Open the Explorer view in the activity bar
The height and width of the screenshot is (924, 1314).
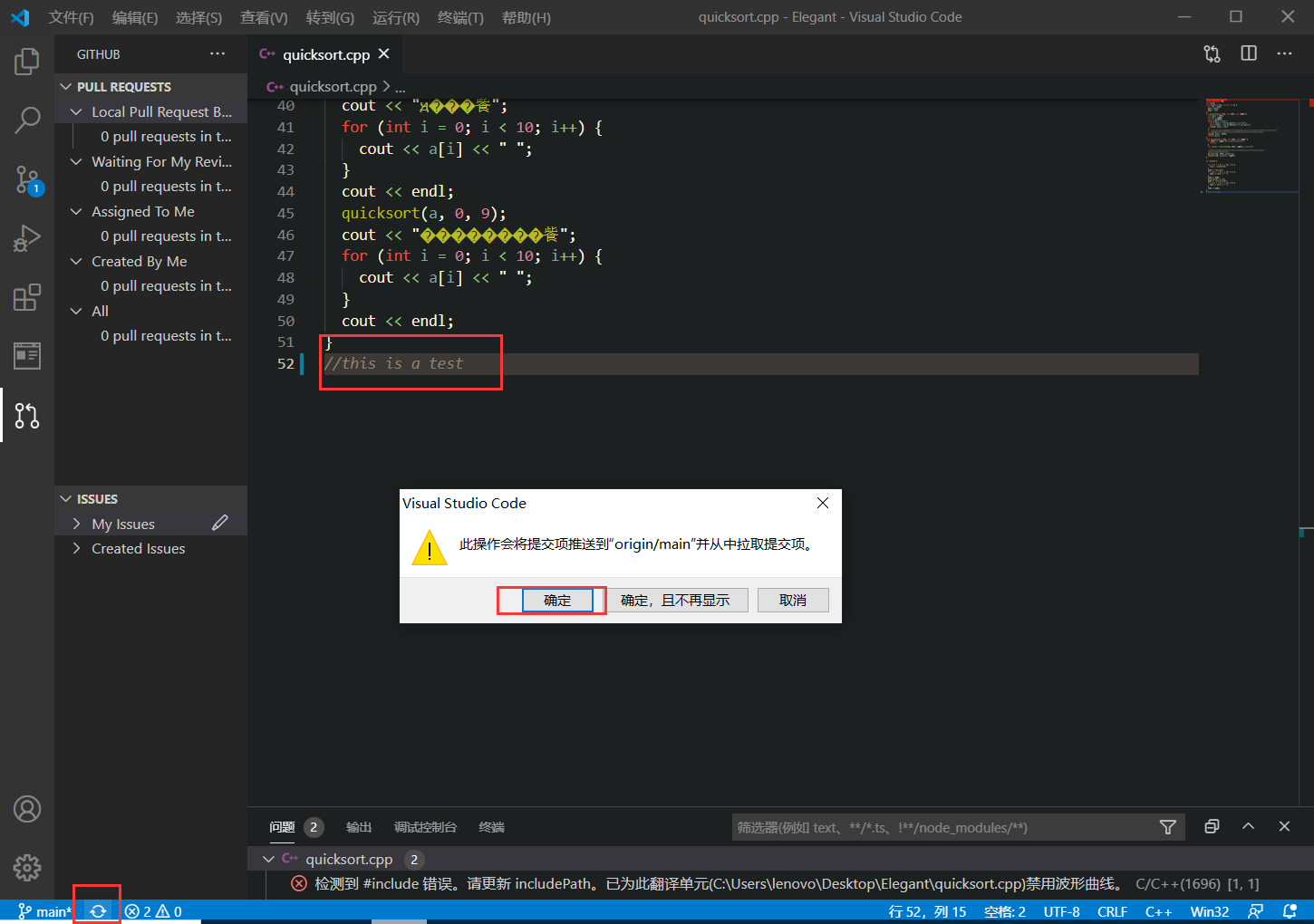27,62
